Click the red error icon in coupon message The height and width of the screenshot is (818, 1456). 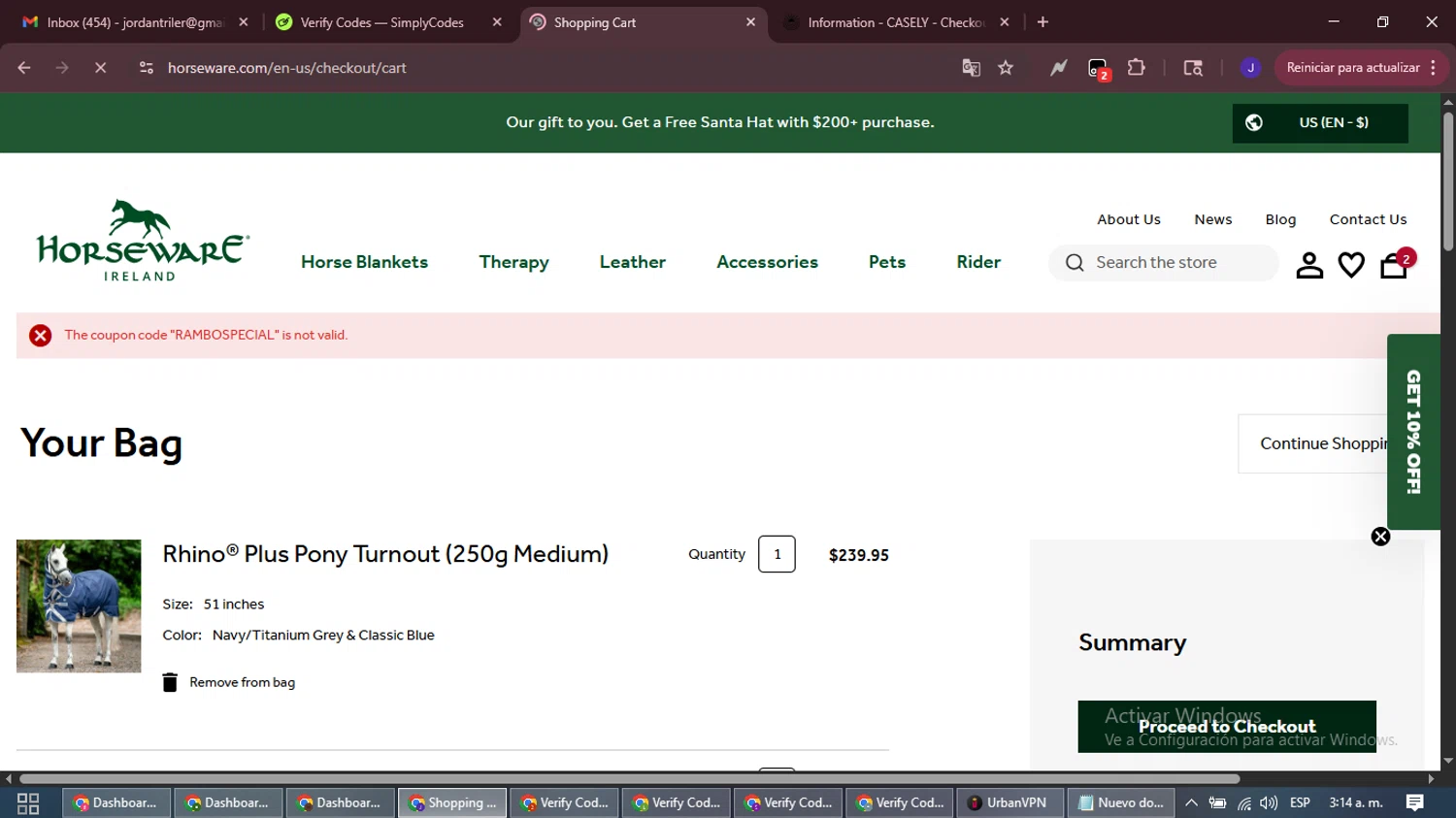tap(41, 336)
